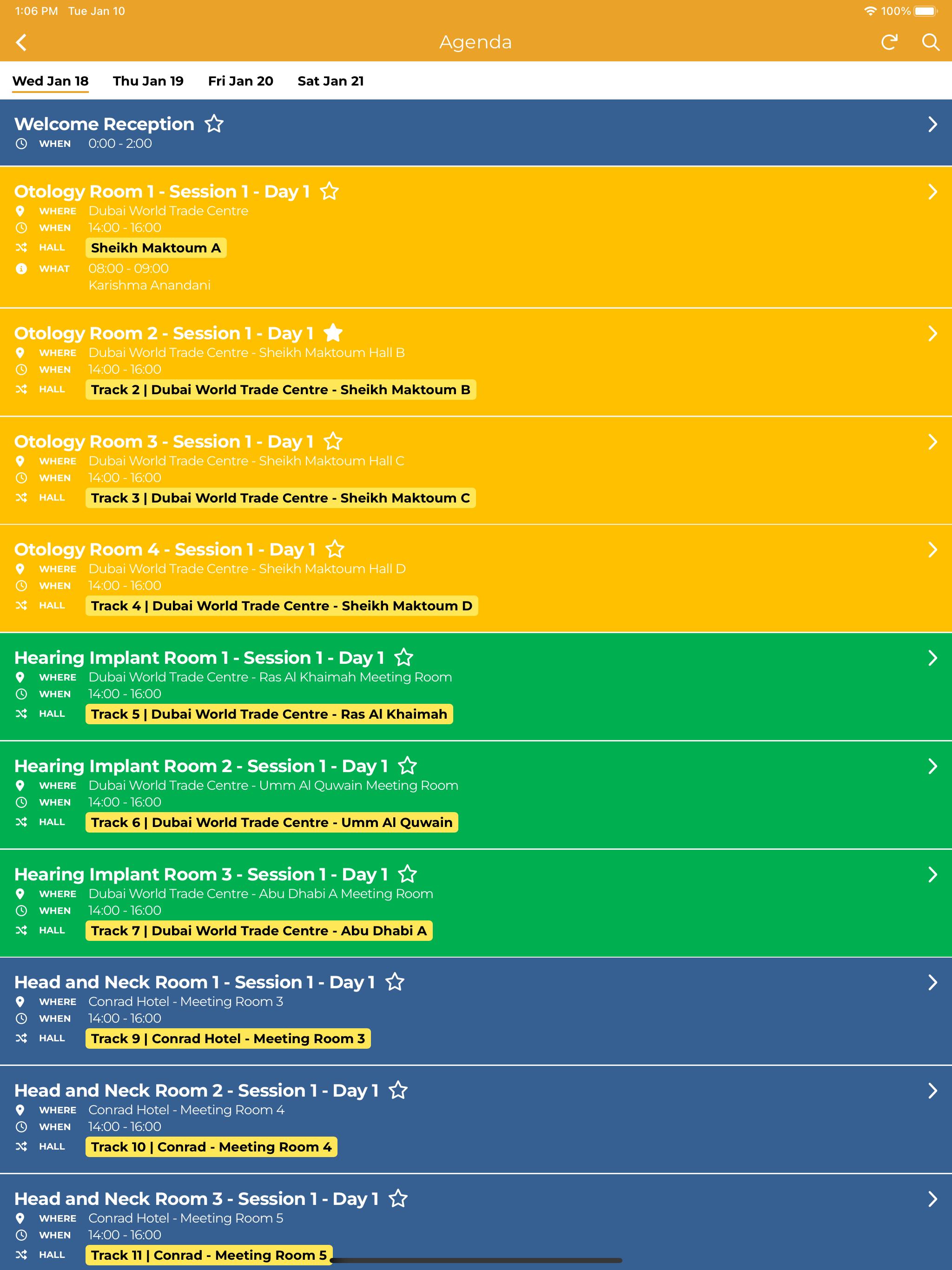The height and width of the screenshot is (1270, 952).
Task: Star Otology Room 1 session
Action: point(330,191)
